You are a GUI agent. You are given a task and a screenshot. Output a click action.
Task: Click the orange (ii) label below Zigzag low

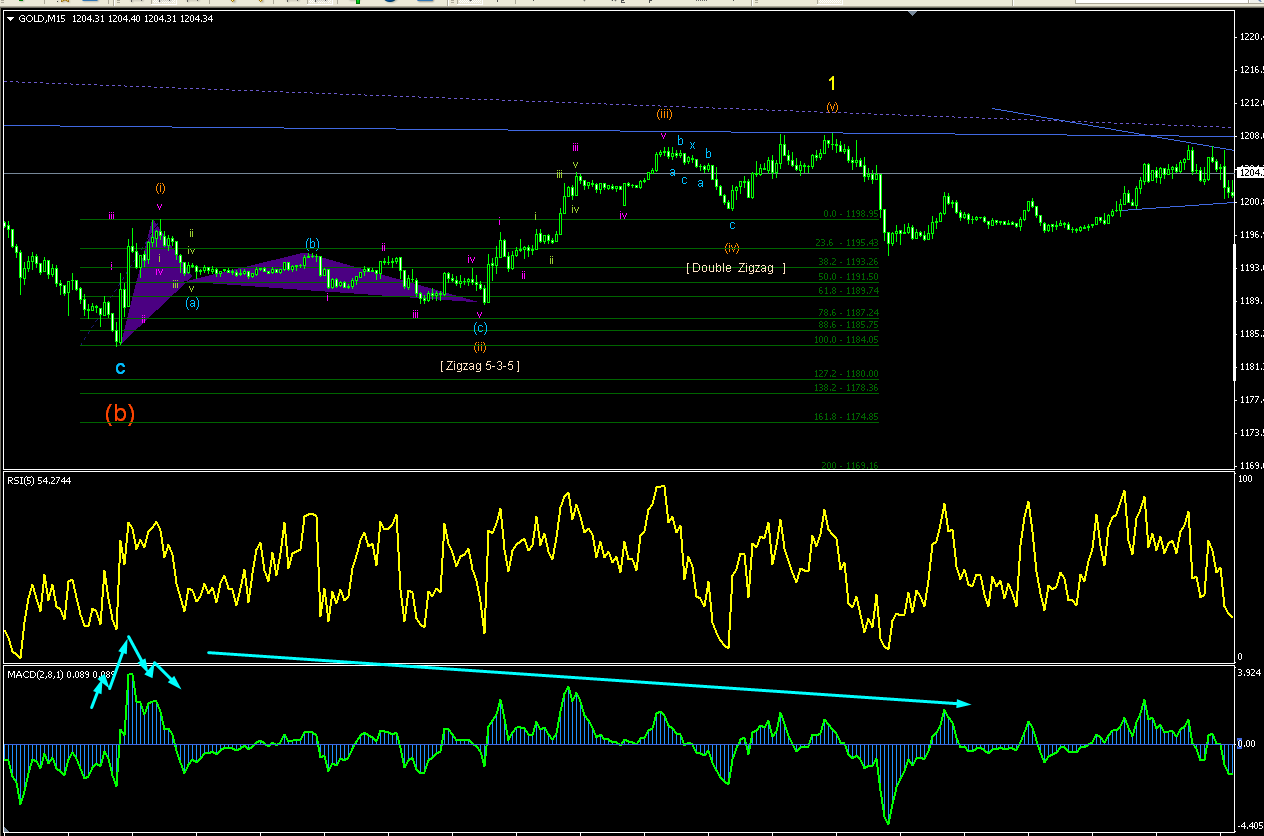pyautogui.click(x=480, y=347)
